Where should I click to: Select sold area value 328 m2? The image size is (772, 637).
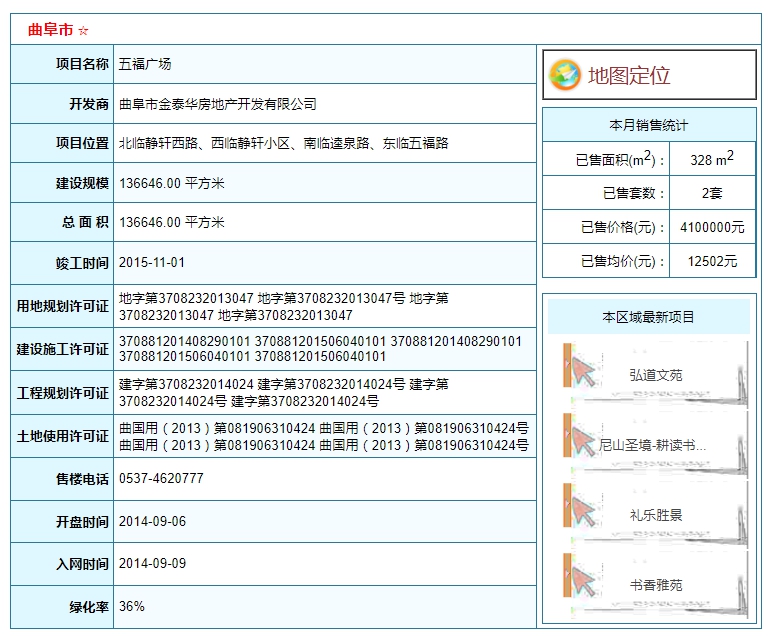(712, 159)
